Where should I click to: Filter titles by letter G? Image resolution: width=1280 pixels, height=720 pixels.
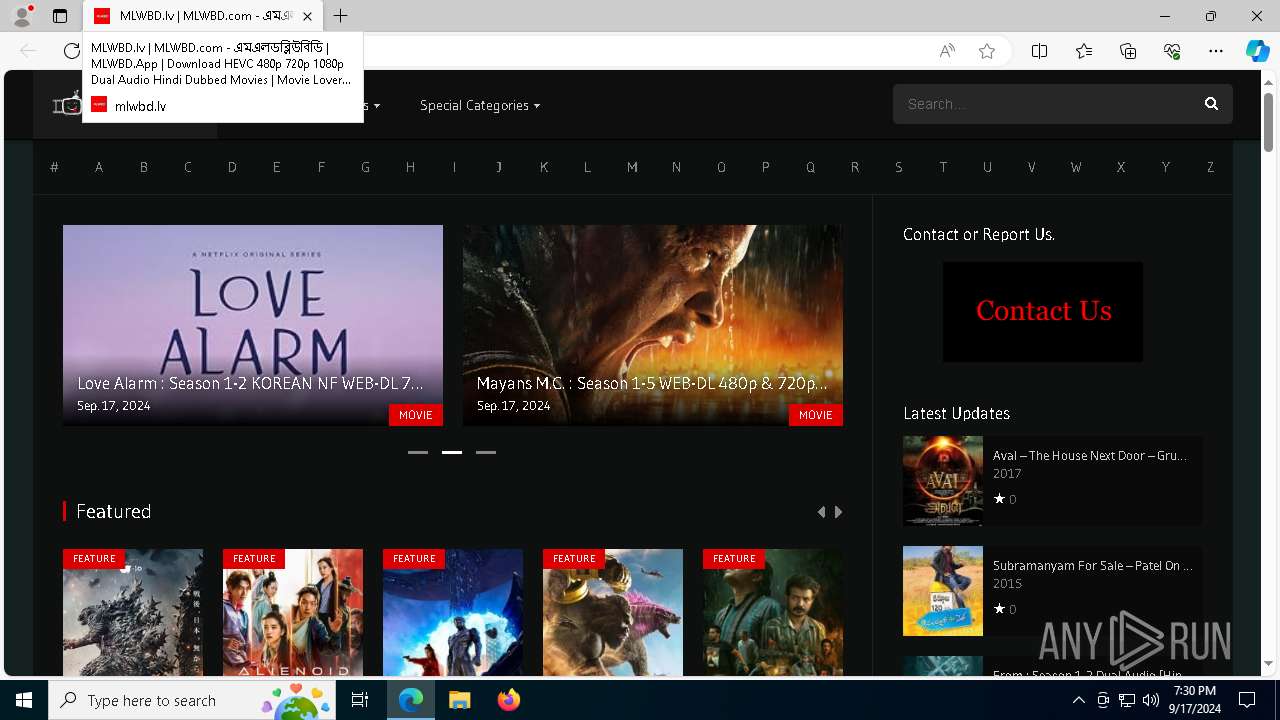[x=365, y=167]
